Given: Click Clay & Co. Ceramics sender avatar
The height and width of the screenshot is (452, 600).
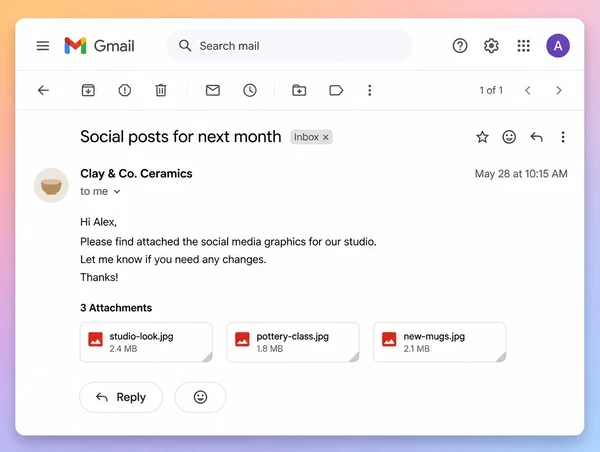Looking at the screenshot, I should [51, 185].
